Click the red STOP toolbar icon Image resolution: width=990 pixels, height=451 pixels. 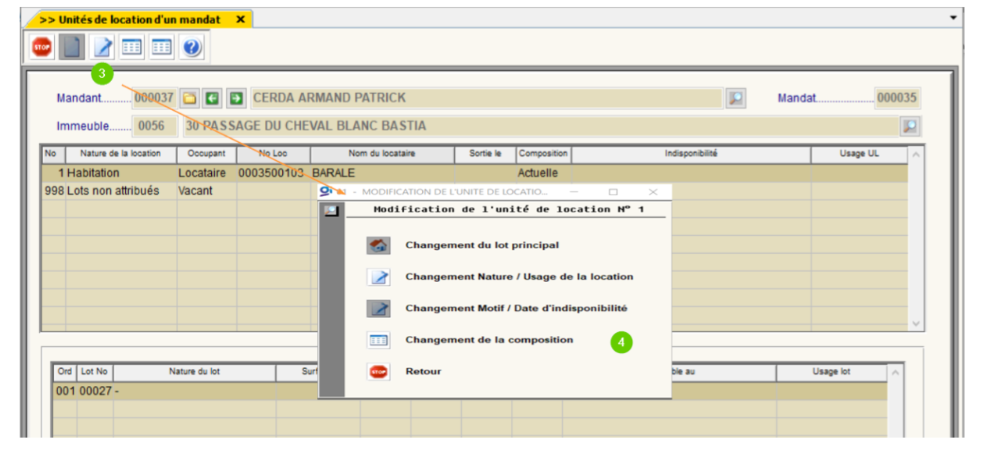(41, 46)
